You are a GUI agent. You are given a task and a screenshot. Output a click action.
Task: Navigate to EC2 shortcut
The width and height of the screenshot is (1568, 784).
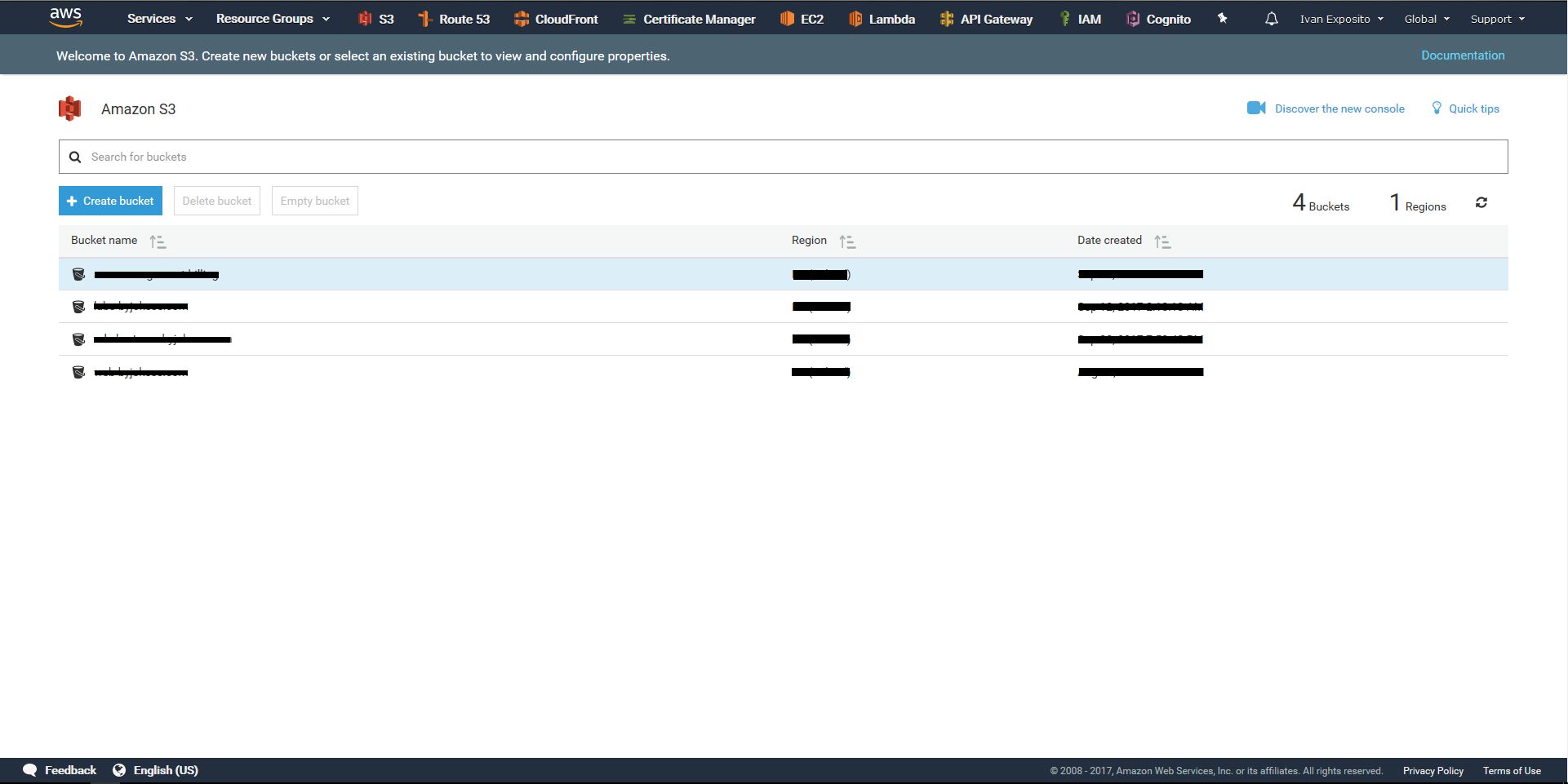[802, 19]
